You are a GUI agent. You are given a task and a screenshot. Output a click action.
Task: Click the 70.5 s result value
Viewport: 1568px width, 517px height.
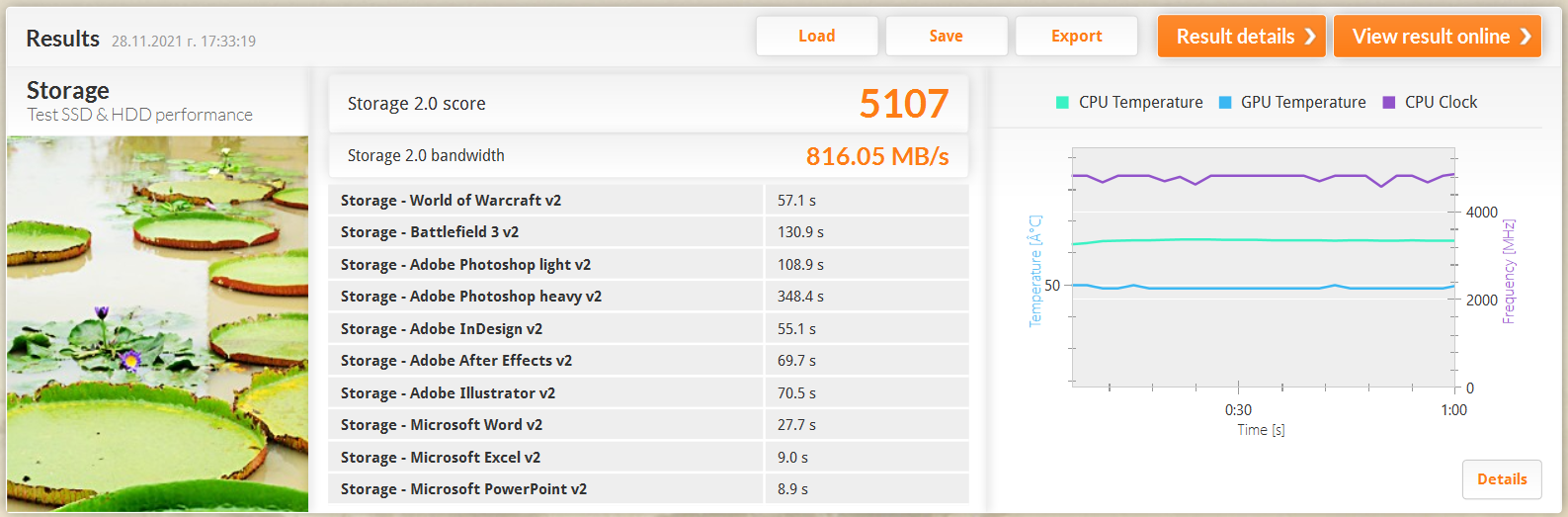pyautogui.click(x=796, y=393)
